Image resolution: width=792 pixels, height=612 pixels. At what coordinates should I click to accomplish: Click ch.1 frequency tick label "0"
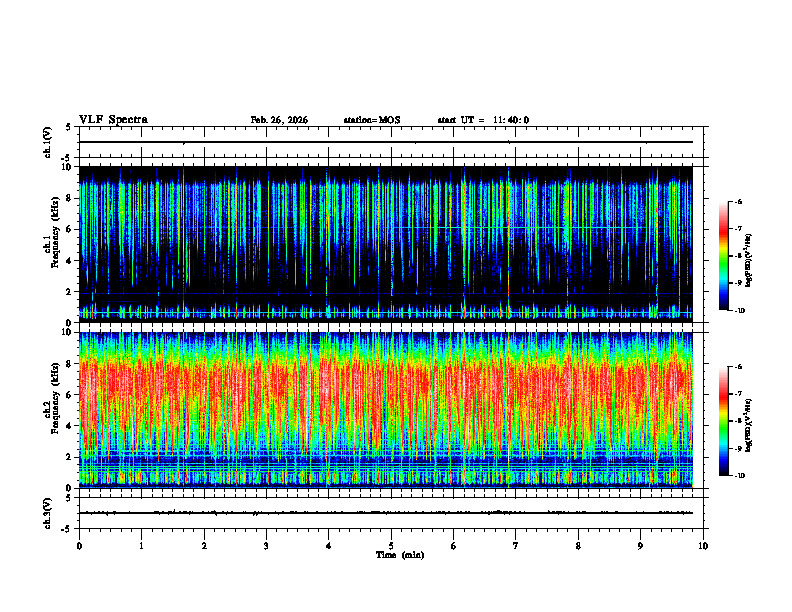click(69, 323)
